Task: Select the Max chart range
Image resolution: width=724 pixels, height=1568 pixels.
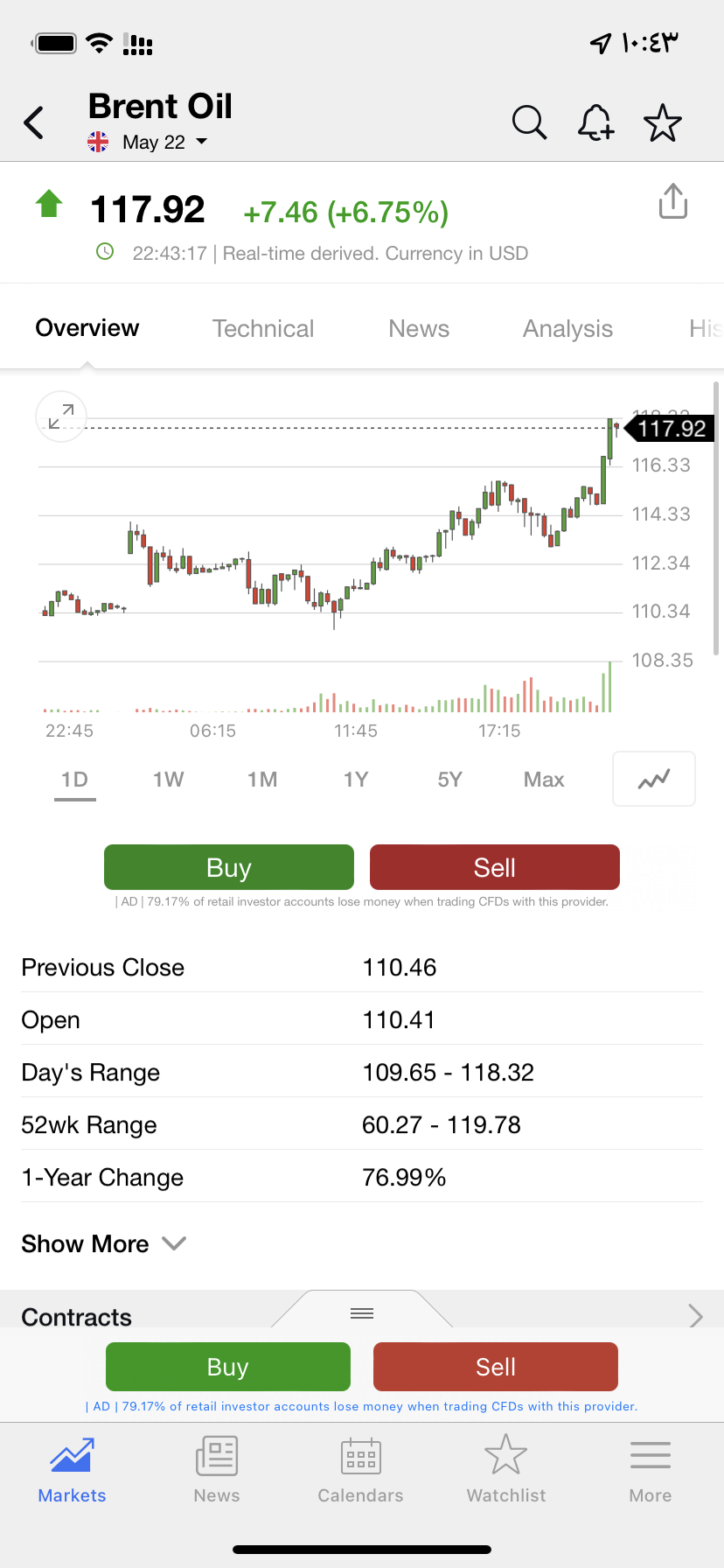Action: [x=543, y=779]
